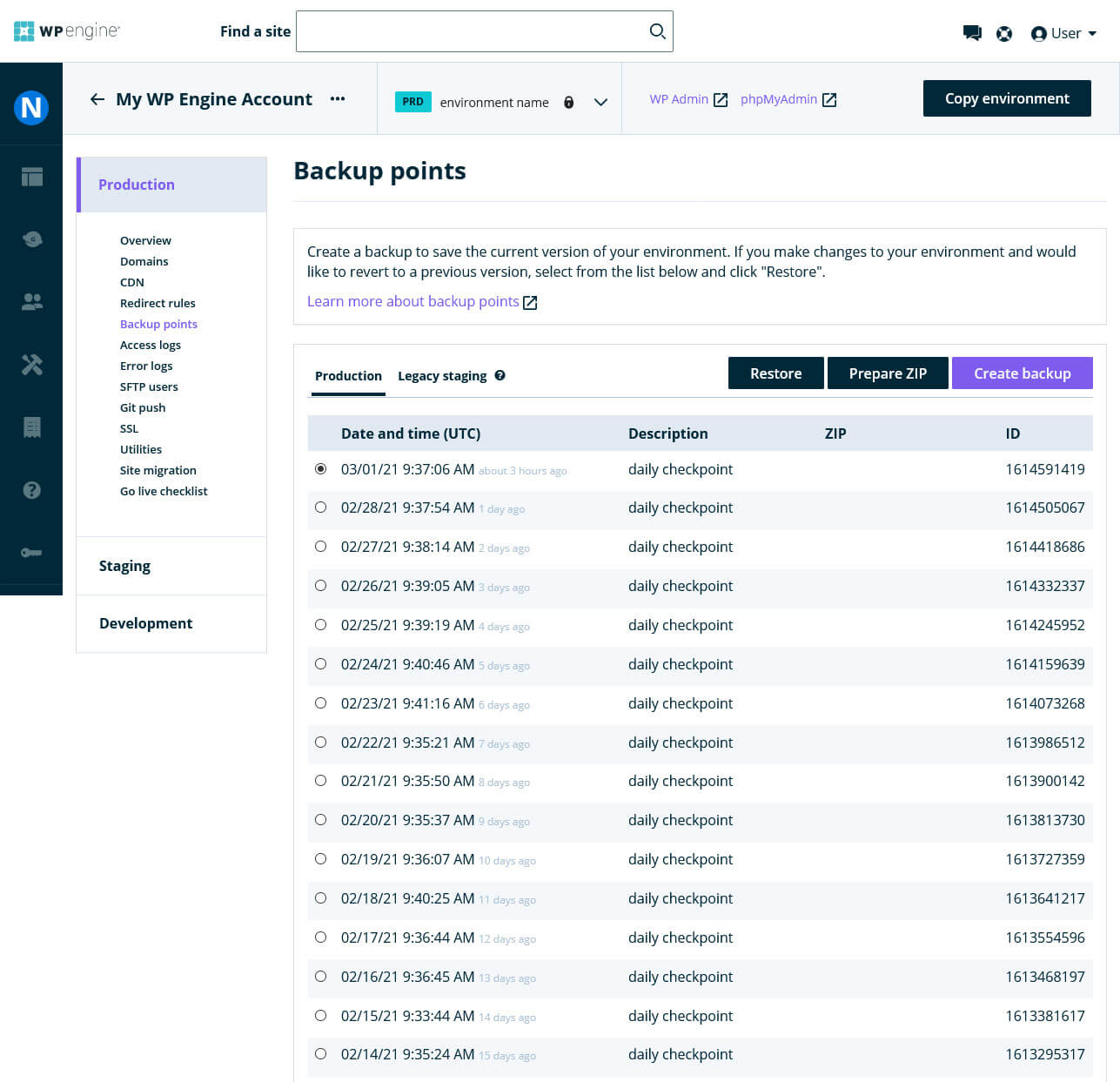Click the PRD environment badge
The image size is (1120, 1082).
click(413, 102)
